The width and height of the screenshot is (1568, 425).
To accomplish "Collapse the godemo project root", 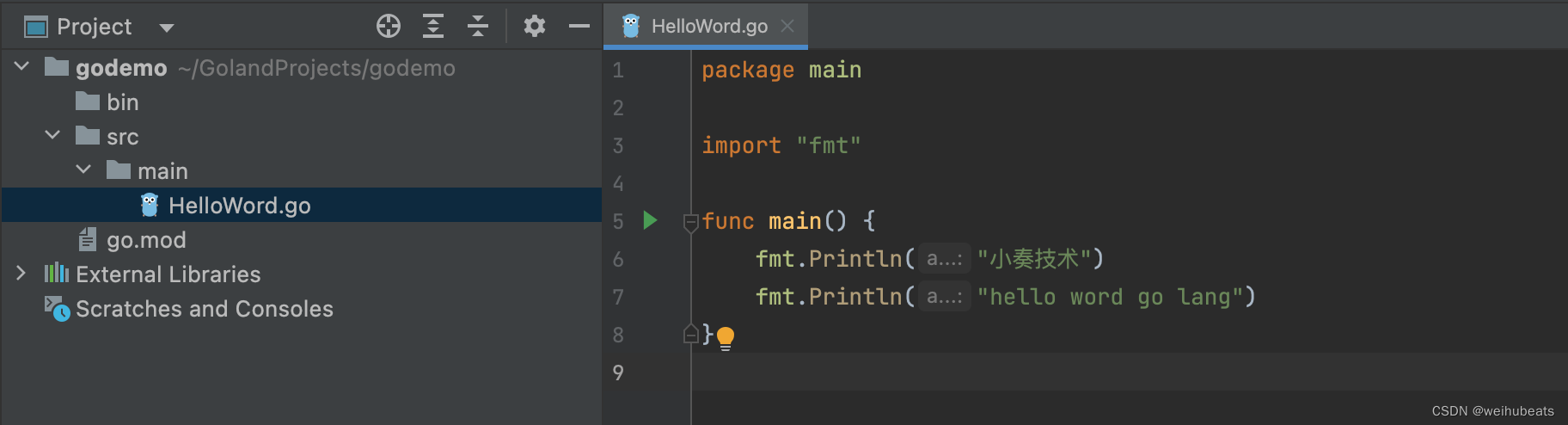I will click(x=22, y=67).
